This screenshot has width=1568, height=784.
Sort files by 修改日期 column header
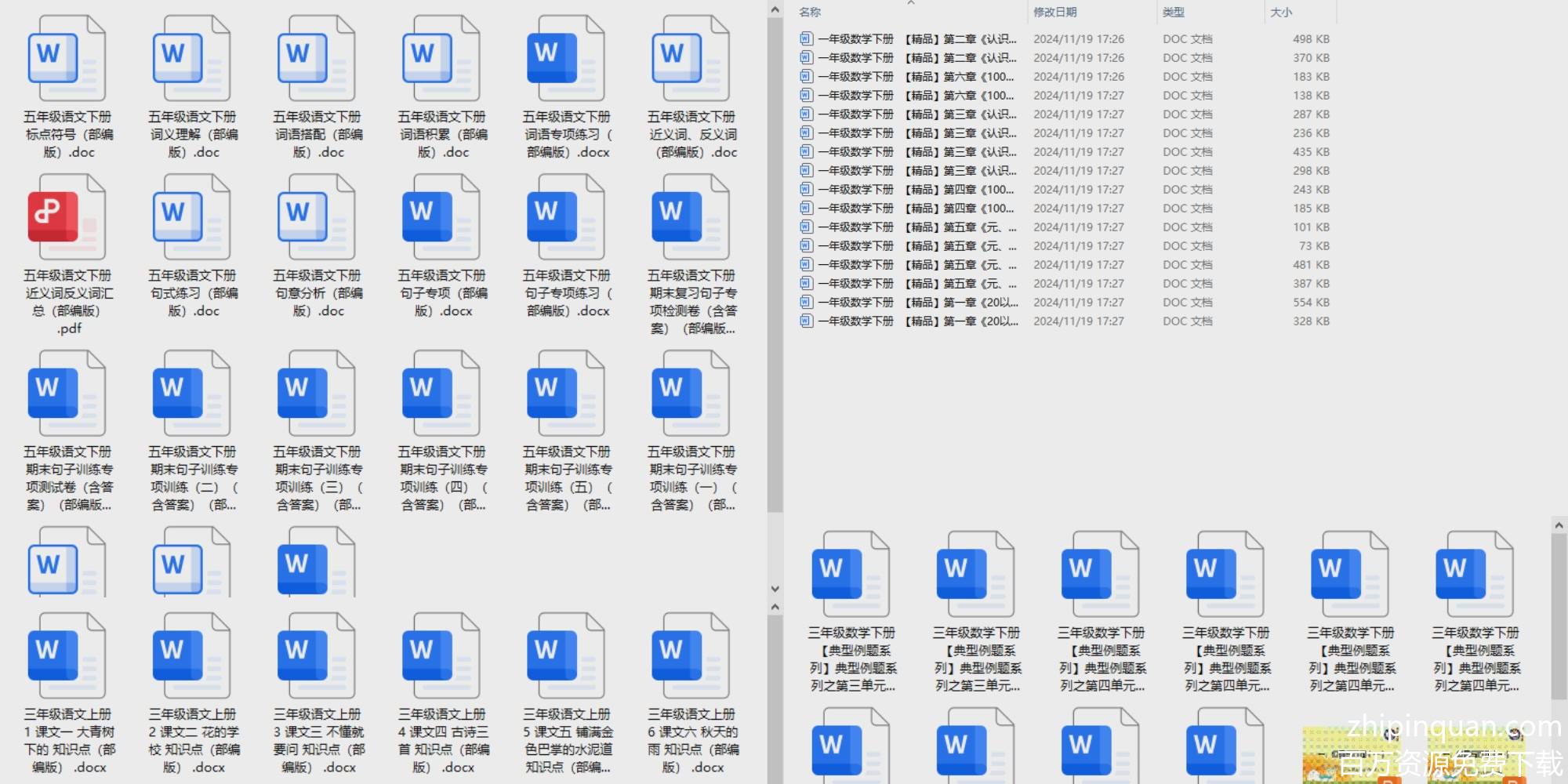coord(1054,12)
